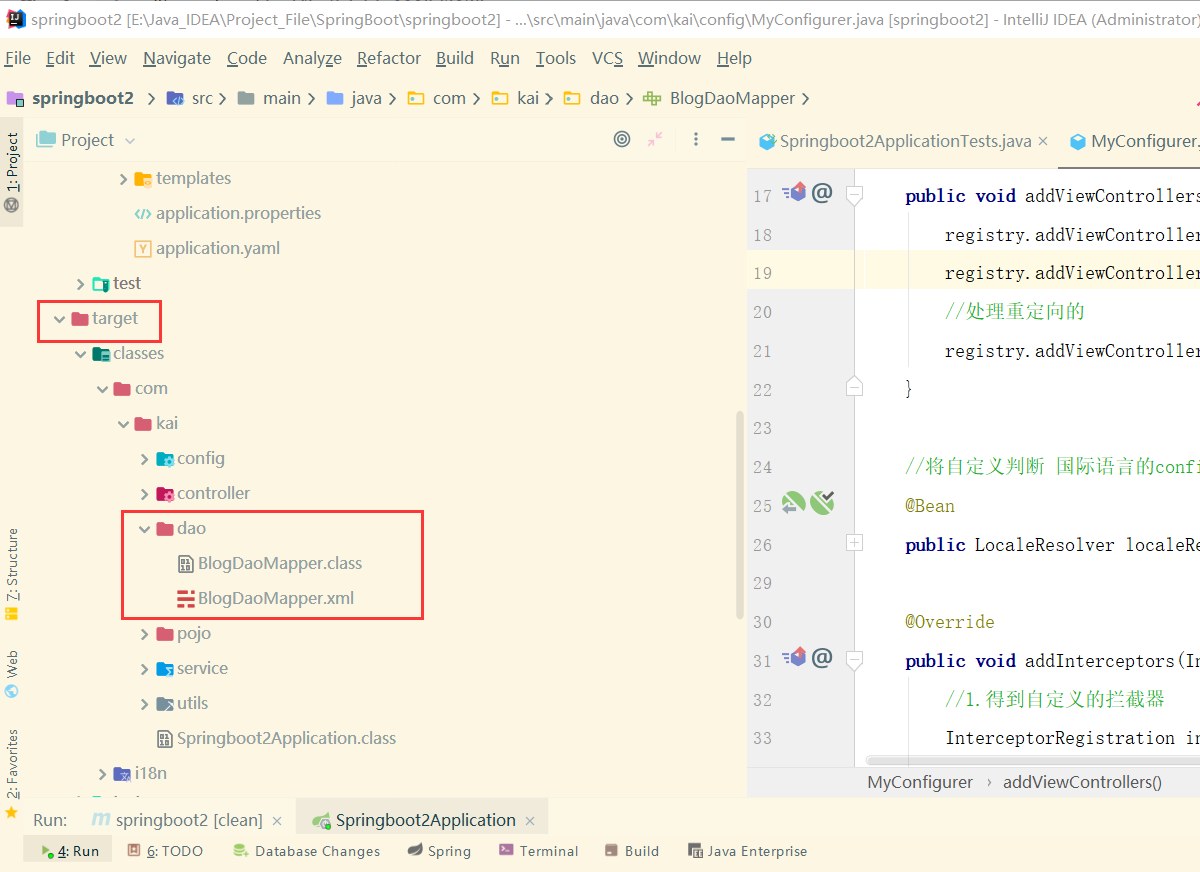Viewport: 1200px width, 872px height.
Task: Open the Spring tool window
Action: coord(439,851)
